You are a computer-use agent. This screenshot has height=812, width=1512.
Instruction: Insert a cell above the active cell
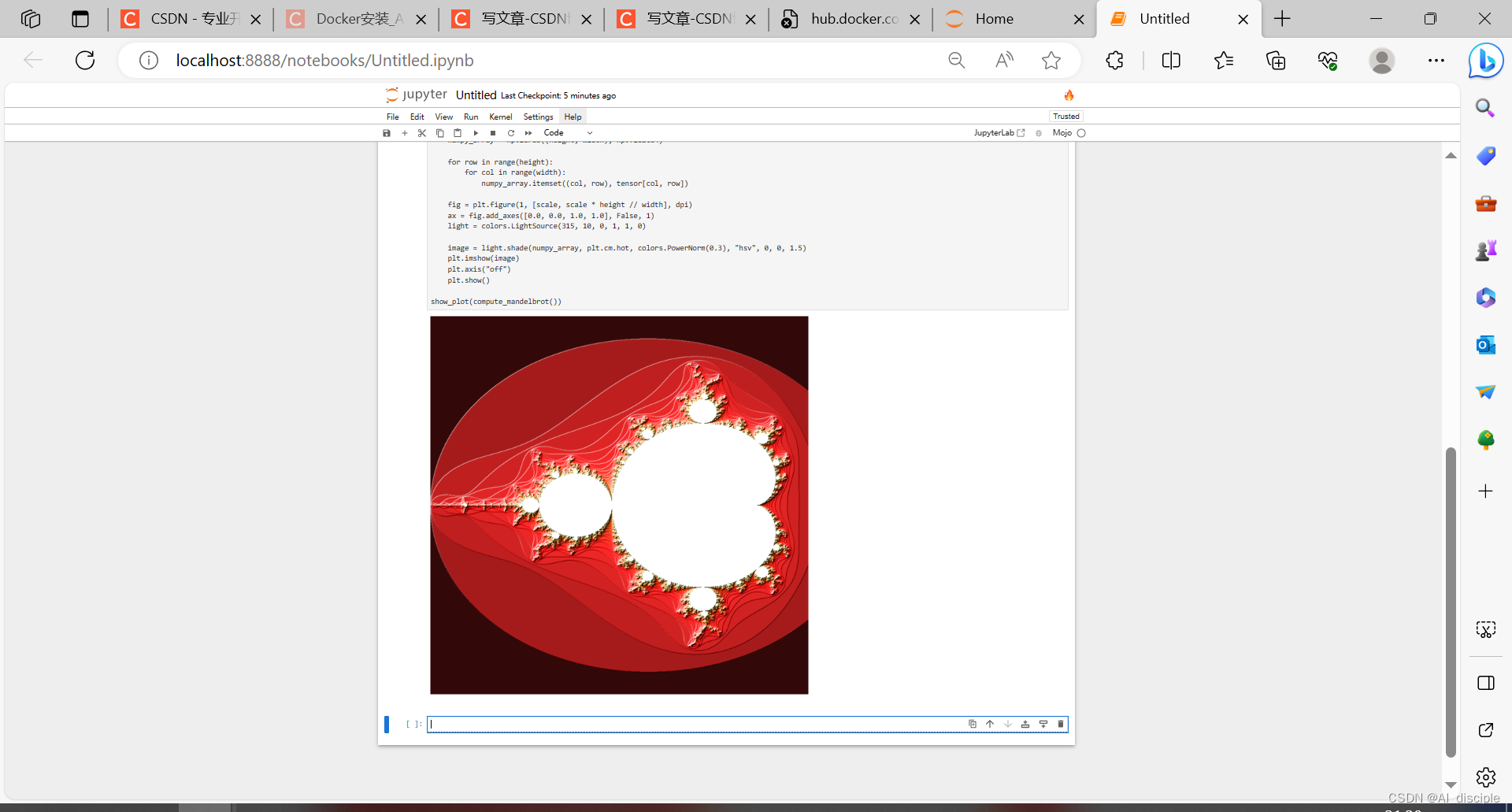1025,724
